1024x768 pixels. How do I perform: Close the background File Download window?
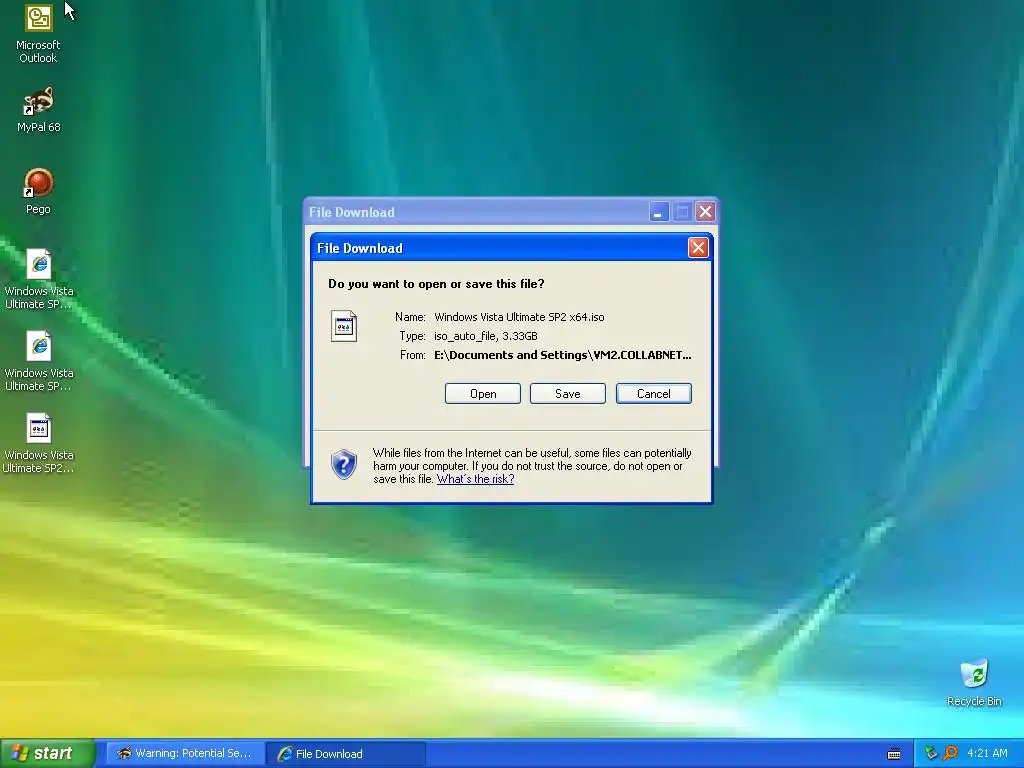coord(705,212)
